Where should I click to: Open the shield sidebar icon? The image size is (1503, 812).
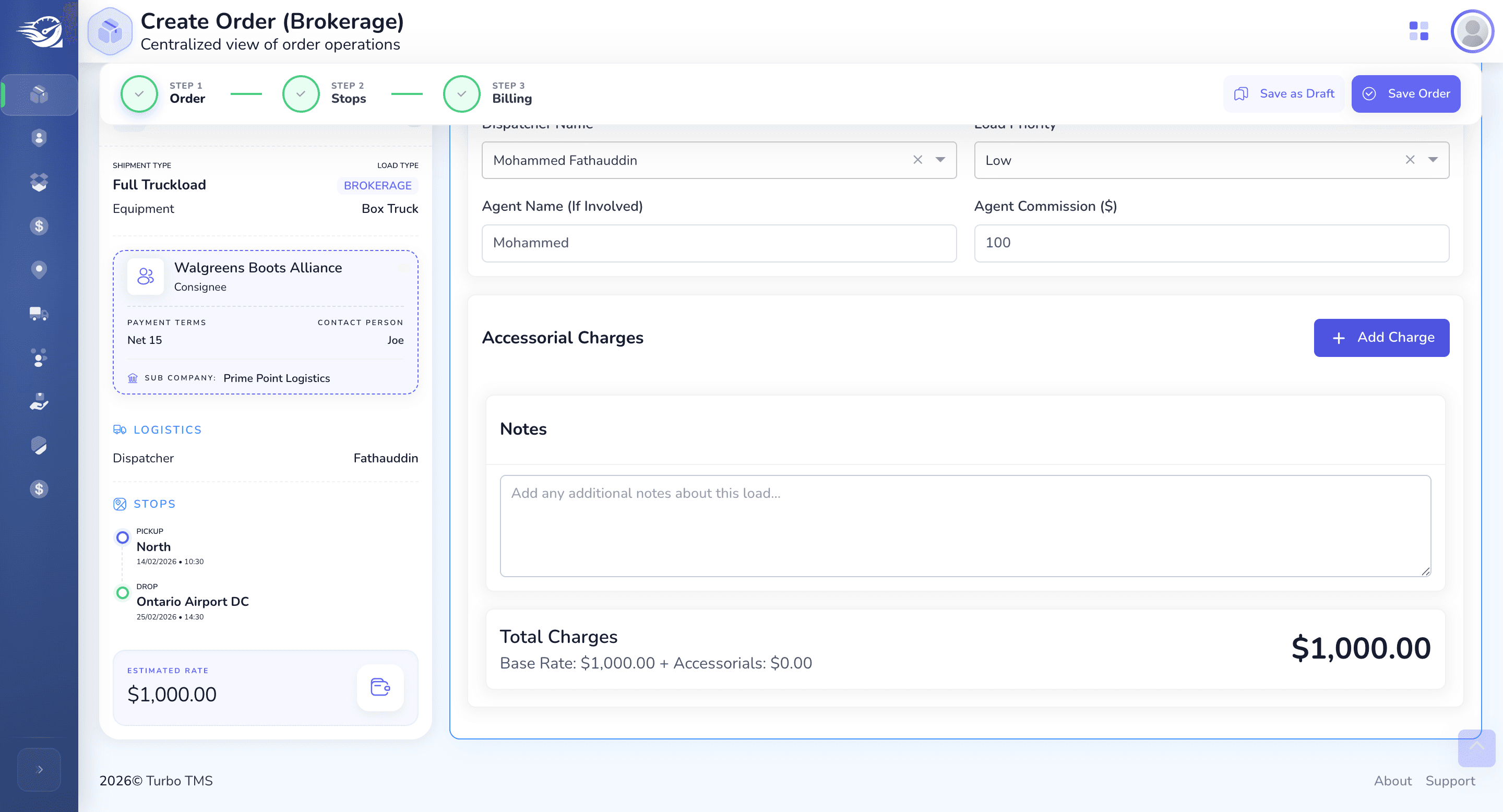coord(39,445)
